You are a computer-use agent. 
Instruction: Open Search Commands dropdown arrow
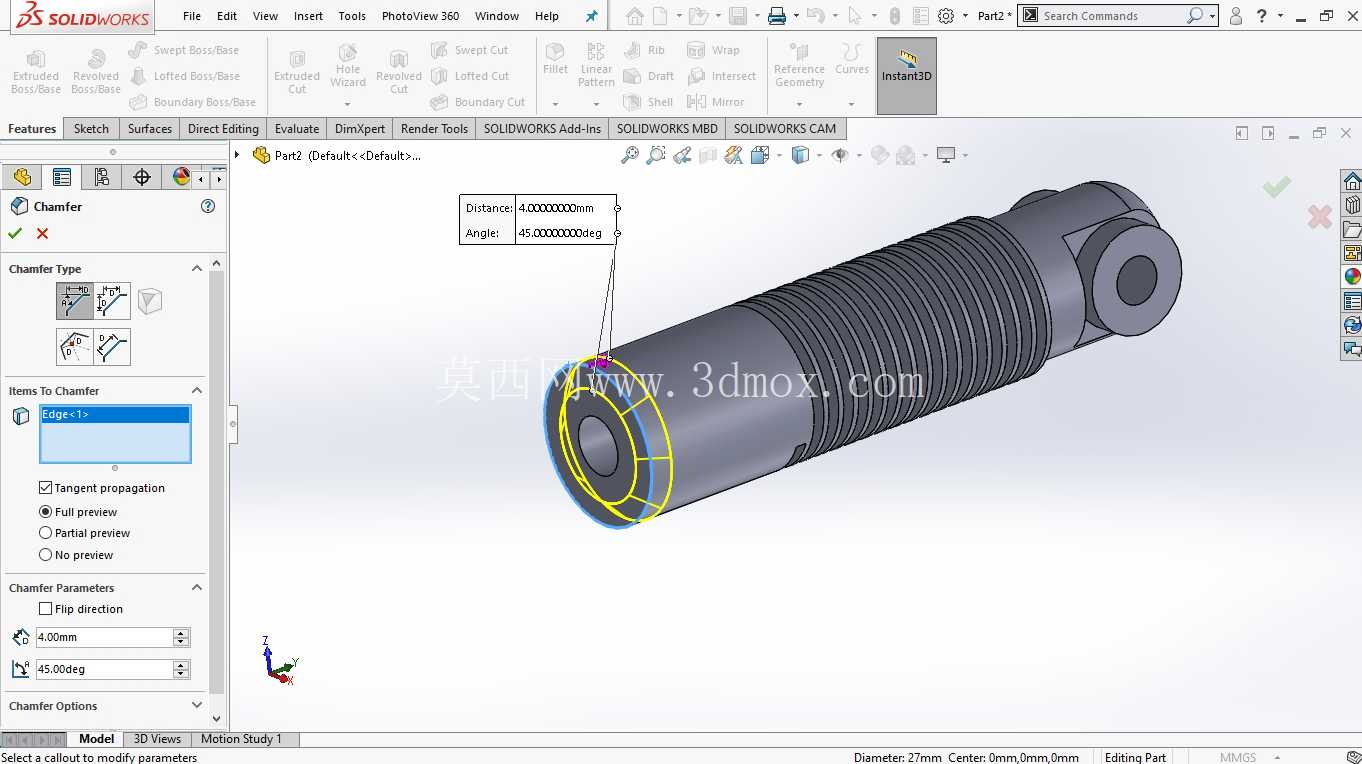pos(1212,16)
